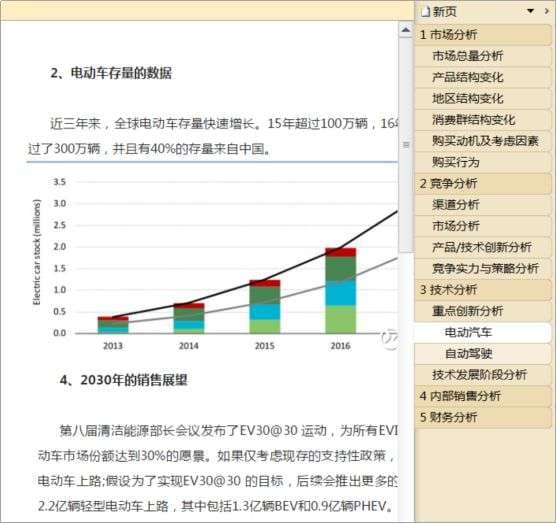Click the chart axis label Electric car stock
This screenshot has width=556, height=524.
pos(37,252)
